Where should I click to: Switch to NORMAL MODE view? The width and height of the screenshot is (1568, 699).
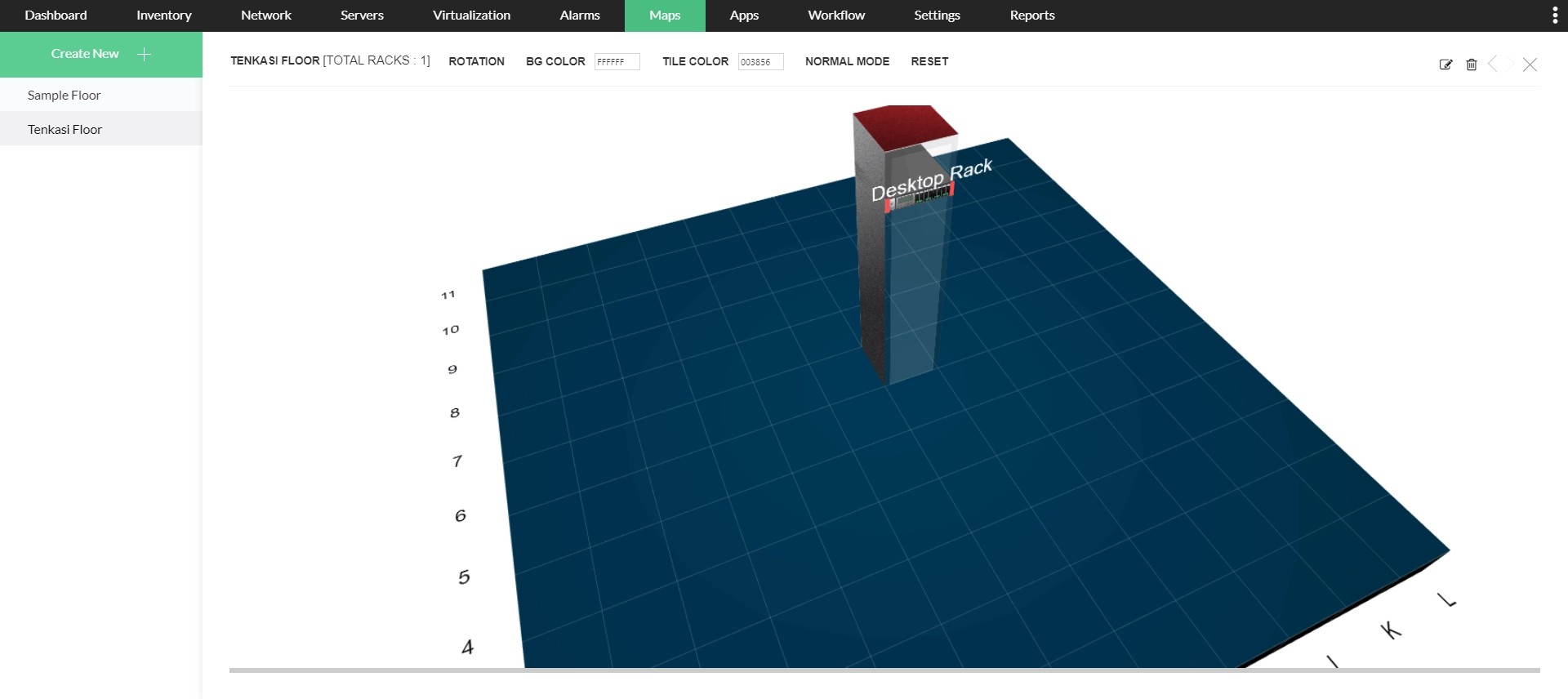847,61
